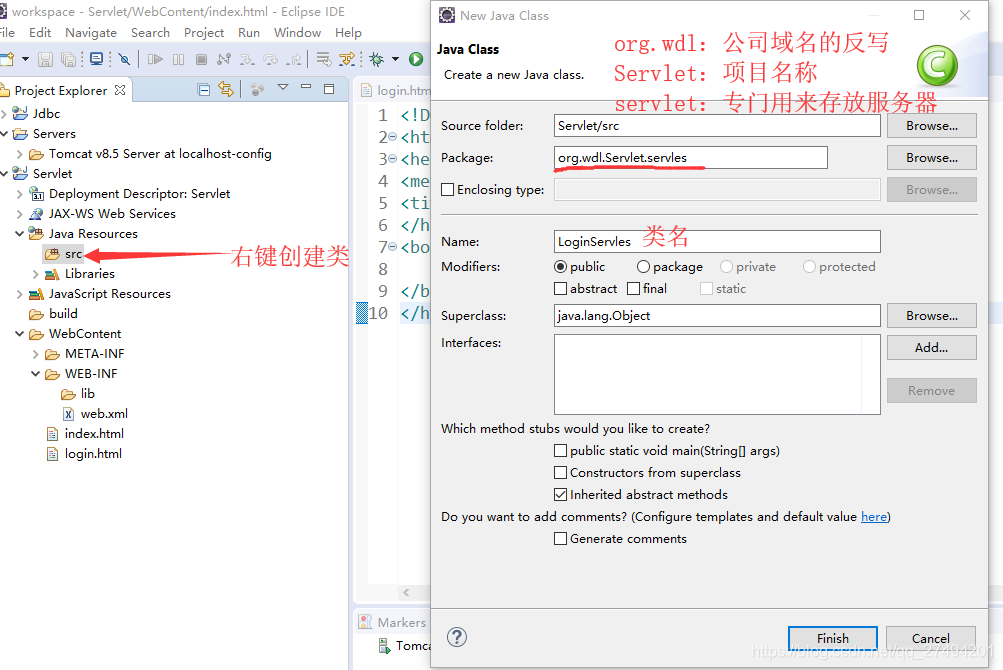This screenshot has width=1003, height=670.
Task: Click the green Run icon
Action: (x=416, y=60)
